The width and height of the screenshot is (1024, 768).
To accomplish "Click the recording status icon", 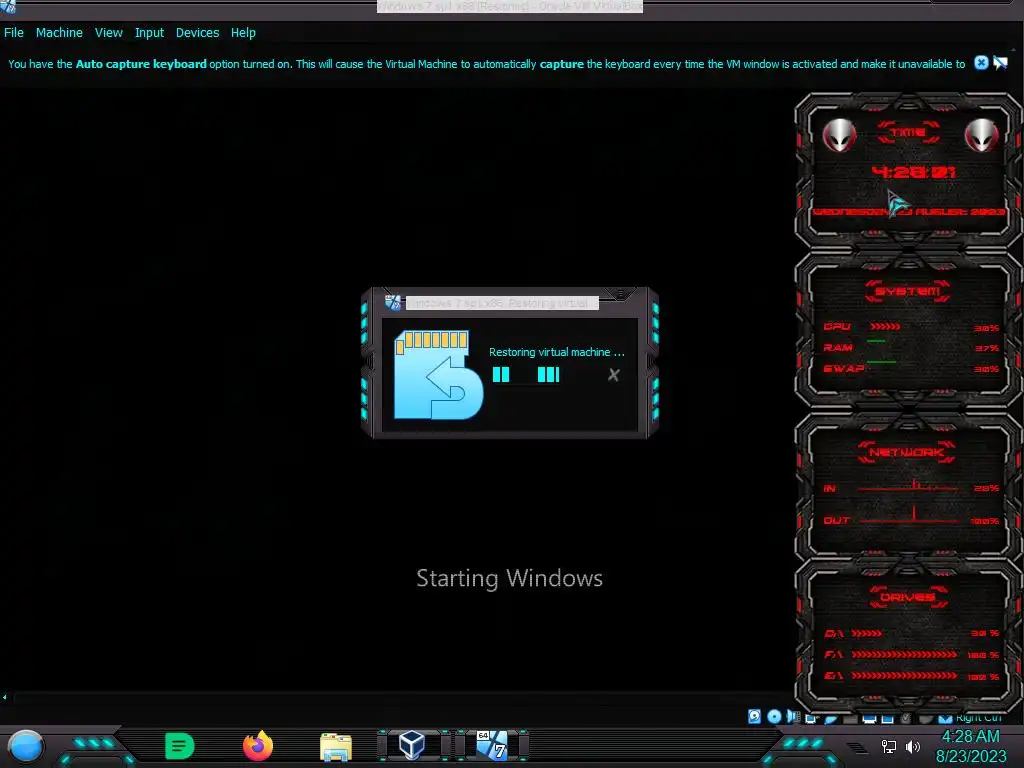I will (x=888, y=719).
